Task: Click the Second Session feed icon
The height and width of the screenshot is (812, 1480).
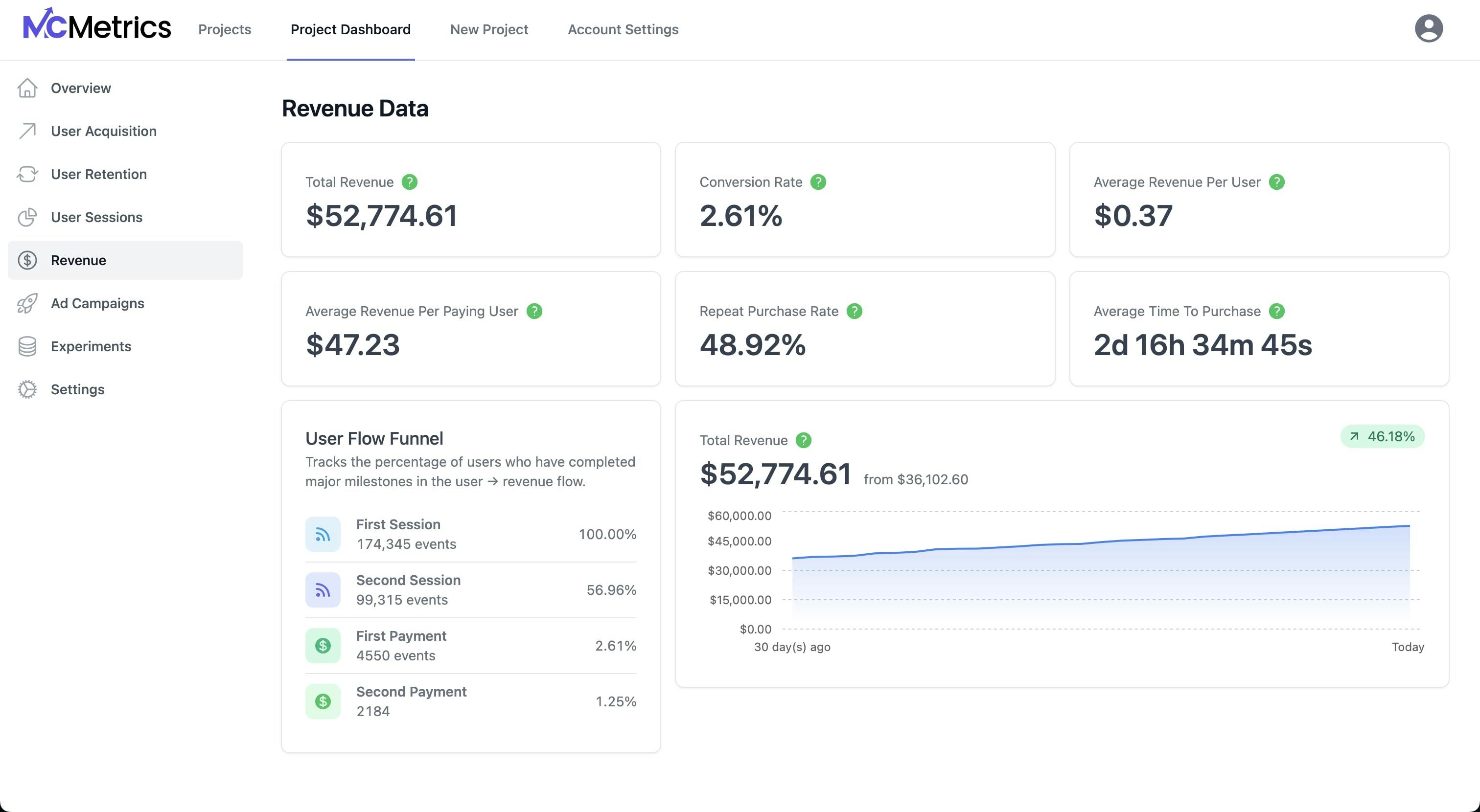Action: click(x=323, y=590)
